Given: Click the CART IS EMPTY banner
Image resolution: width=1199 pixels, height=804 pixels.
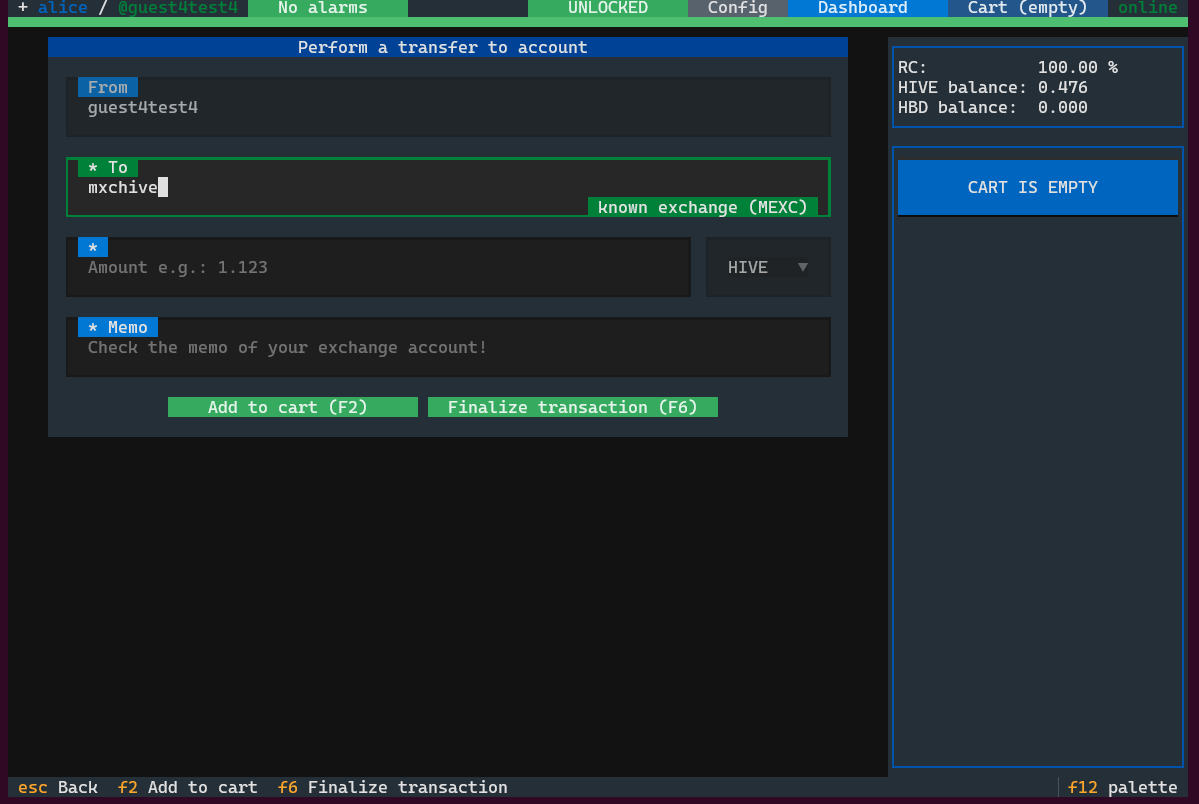Looking at the screenshot, I should click(1038, 187).
